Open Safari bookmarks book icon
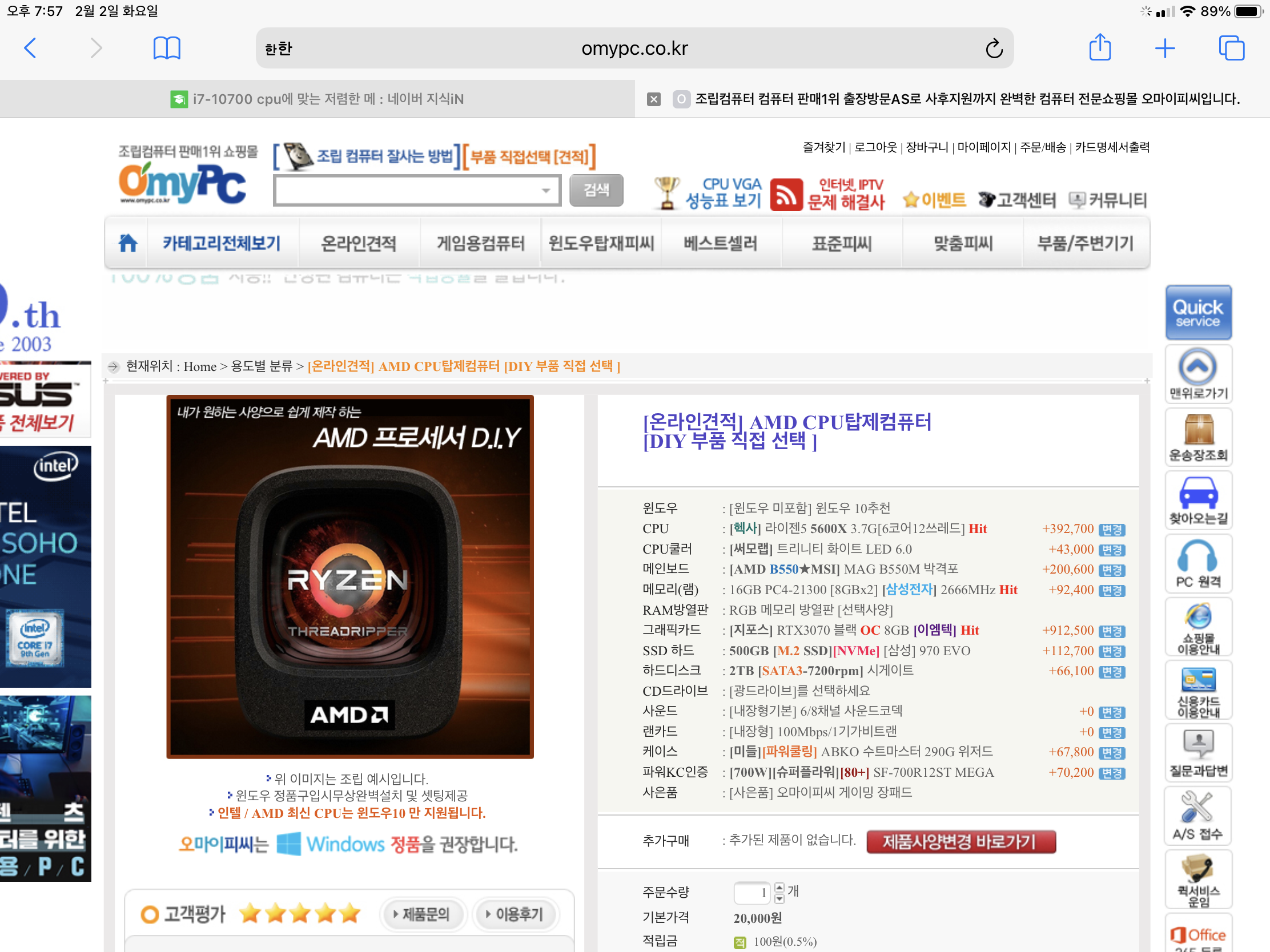This screenshot has height=952, width=1270. (167, 48)
